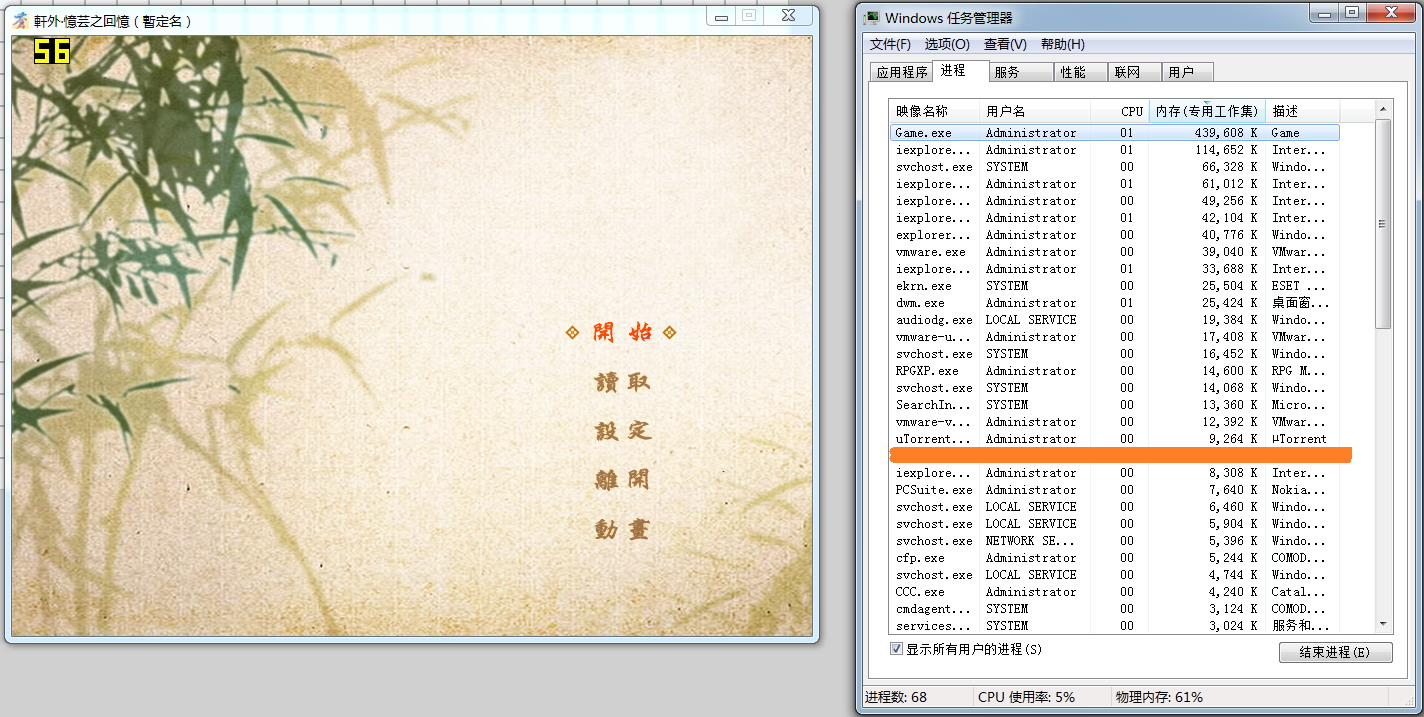Screen dimensions: 1424x717
Task: Click 物理内存: 61% in status bar
Action: tap(1160, 697)
